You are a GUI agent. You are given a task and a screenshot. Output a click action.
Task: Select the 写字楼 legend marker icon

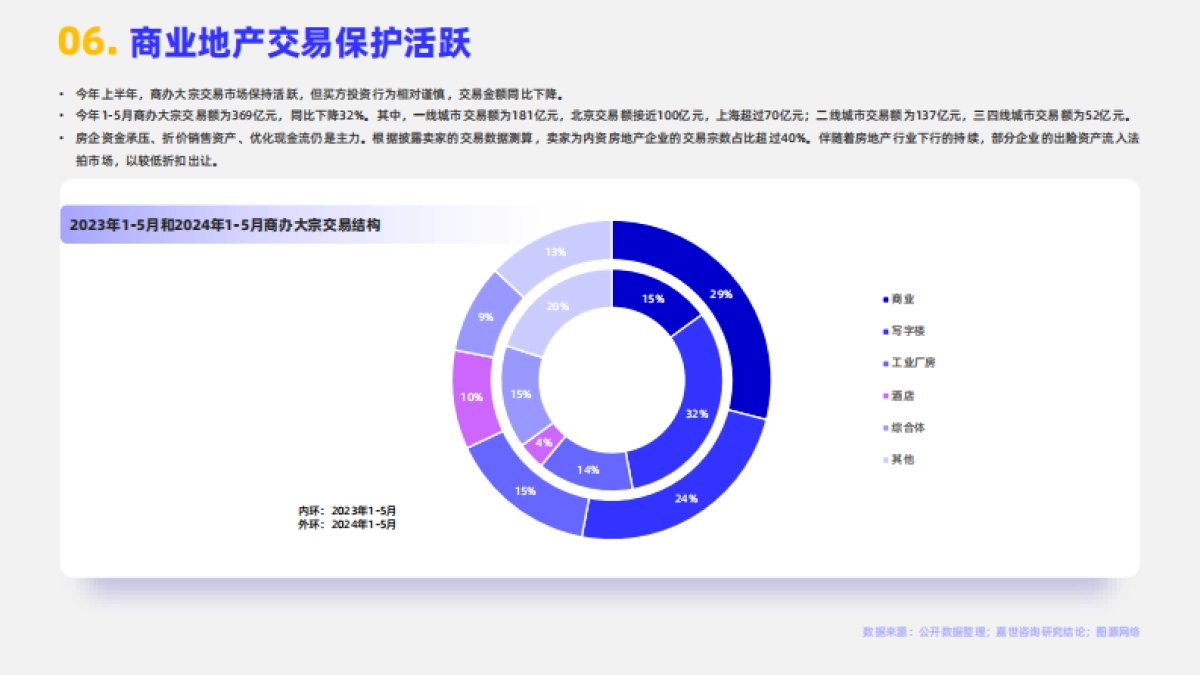pyautogui.click(x=884, y=329)
